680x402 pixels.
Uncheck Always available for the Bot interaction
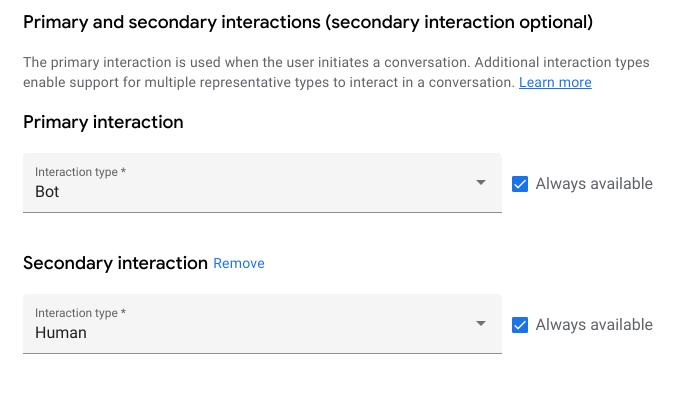520,183
